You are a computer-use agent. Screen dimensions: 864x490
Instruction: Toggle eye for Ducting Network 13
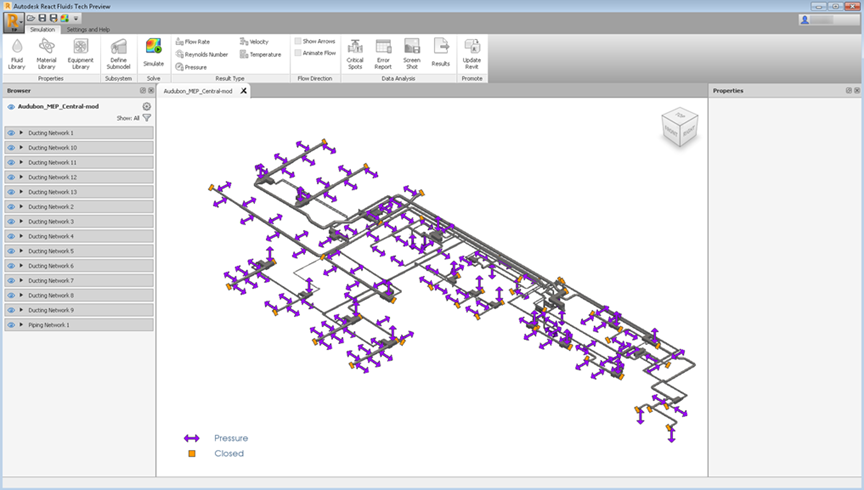(11, 192)
